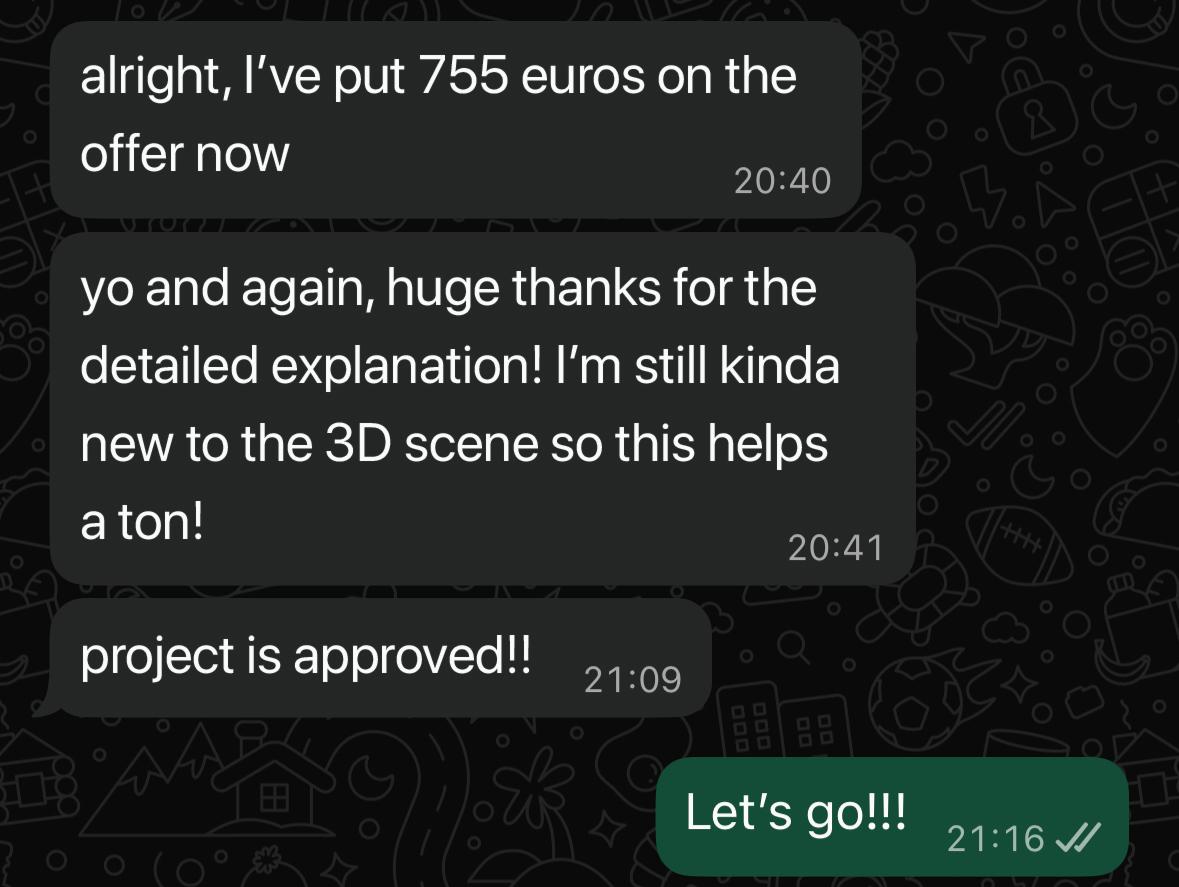Select the "huge thanks for the detailed explanation" message
1179x887 pixels.
(483, 408)
